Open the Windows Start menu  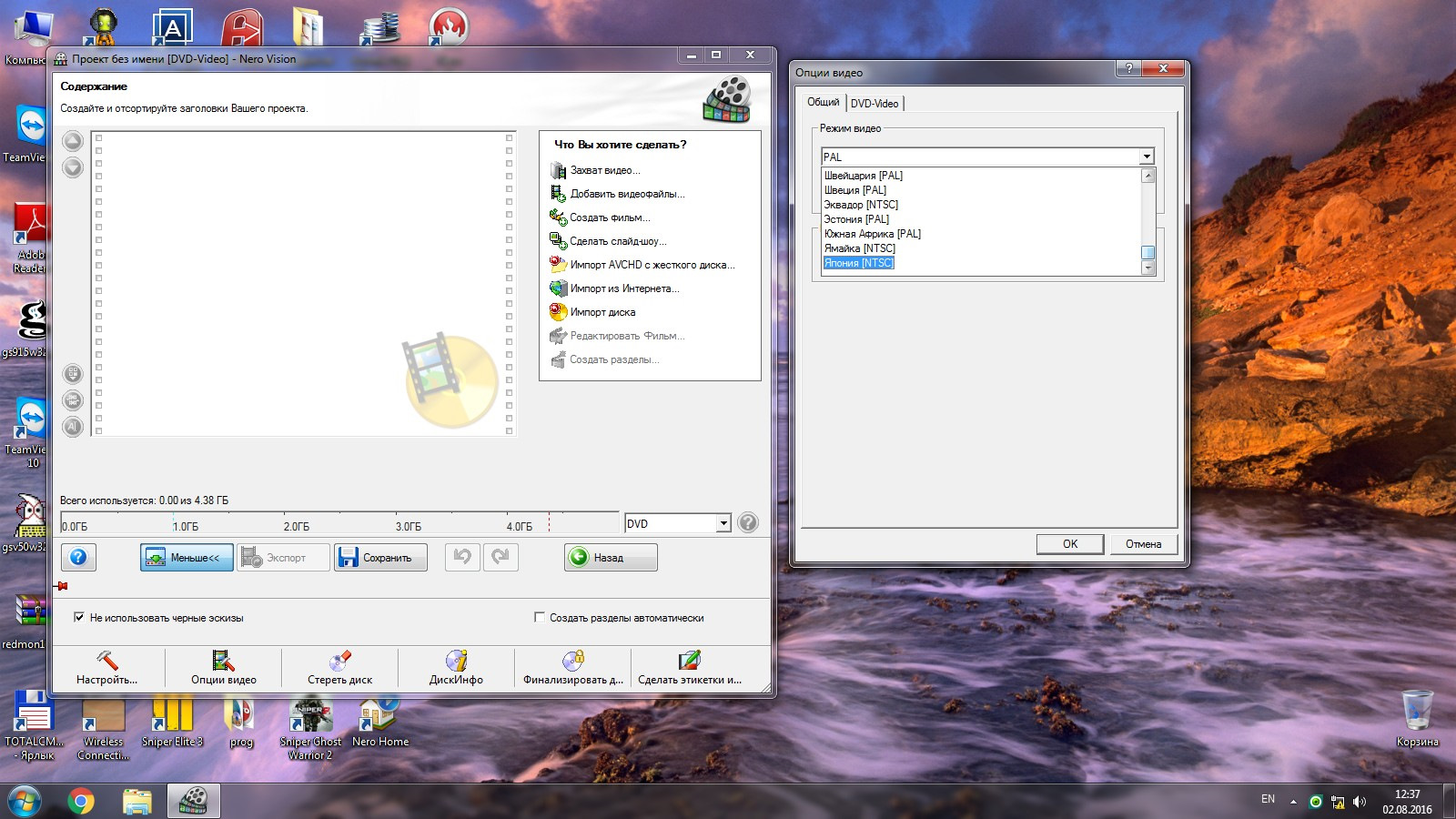[25, 802]
